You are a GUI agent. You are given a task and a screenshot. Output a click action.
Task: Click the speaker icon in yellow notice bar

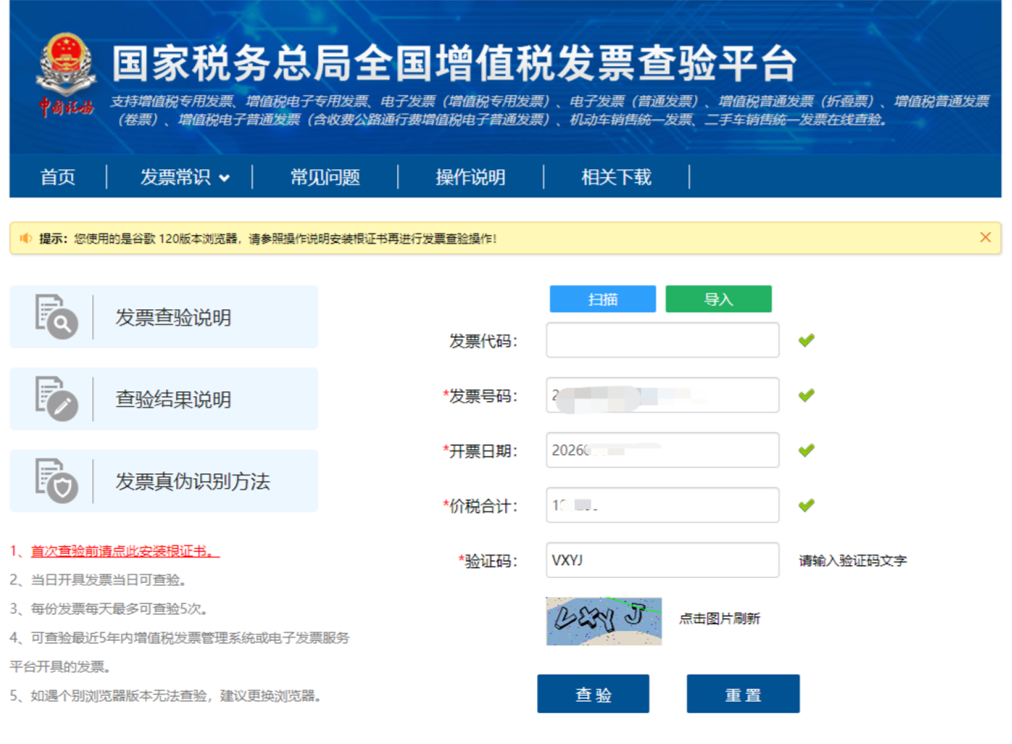25,238
